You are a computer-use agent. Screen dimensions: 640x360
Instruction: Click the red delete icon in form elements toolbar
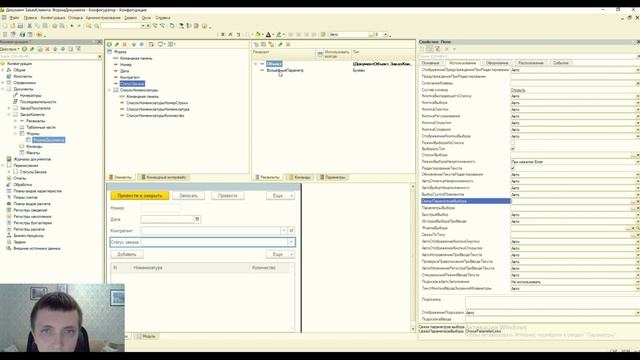tap(125, 44)
